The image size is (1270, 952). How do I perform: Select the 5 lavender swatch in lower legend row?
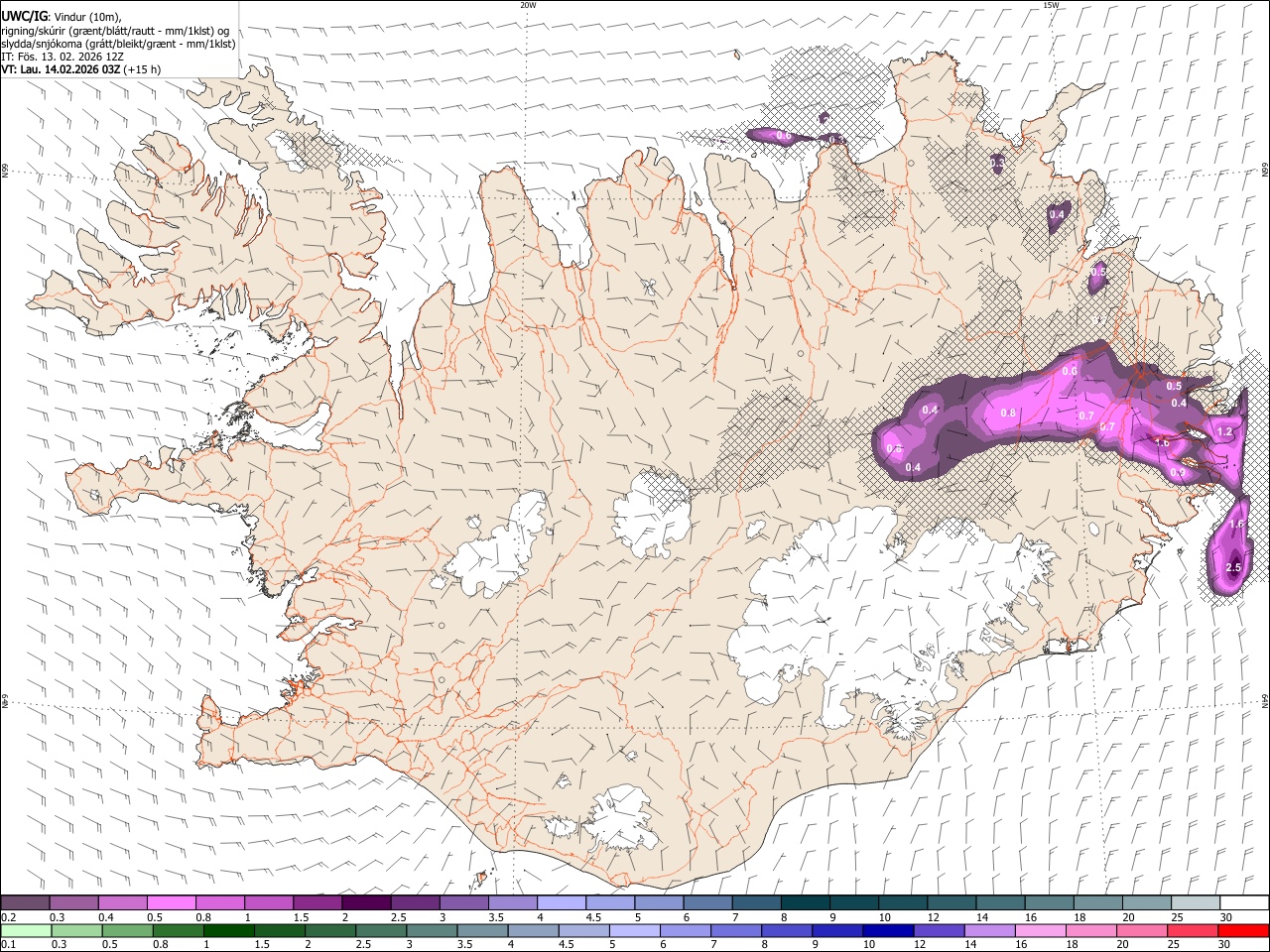634,930
